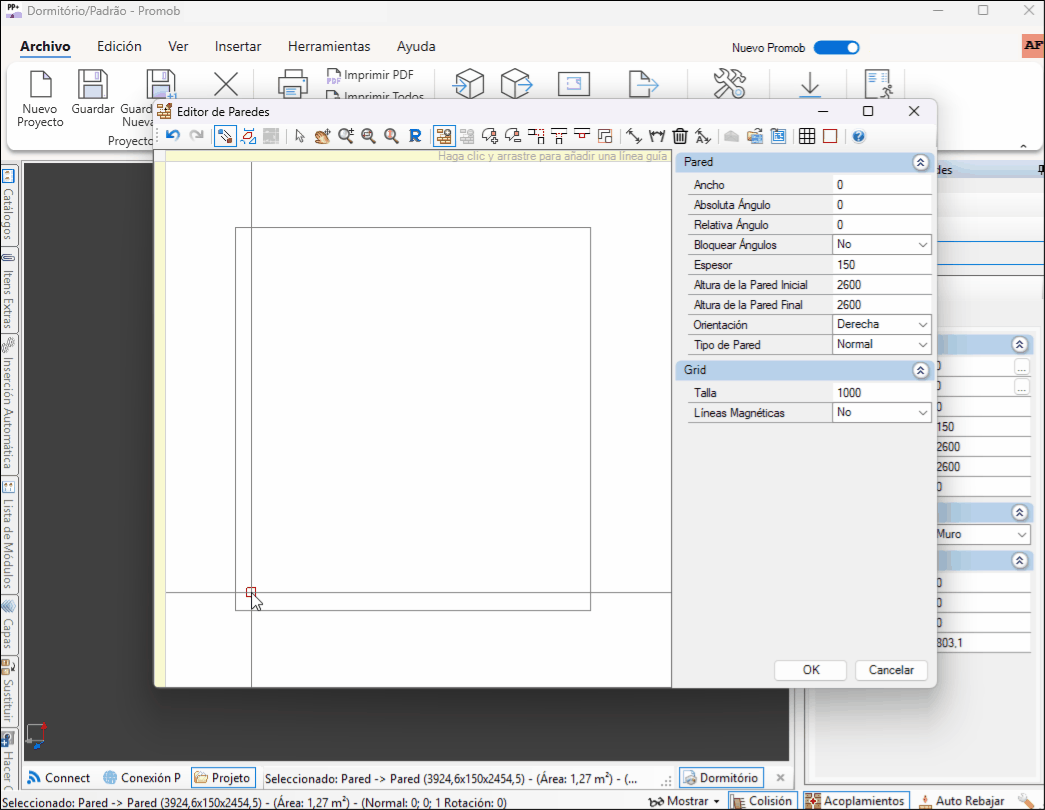Click the Cancelar button
Screen dimensions: 1045x810
point(891,670)
